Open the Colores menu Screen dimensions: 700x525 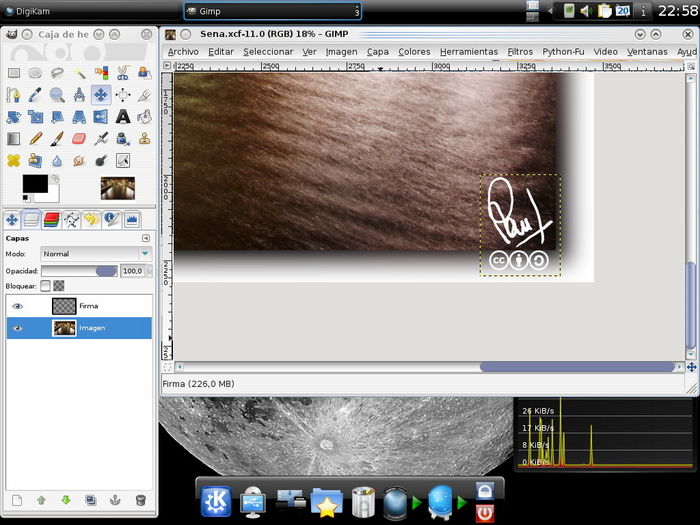(x=414, y=52)
